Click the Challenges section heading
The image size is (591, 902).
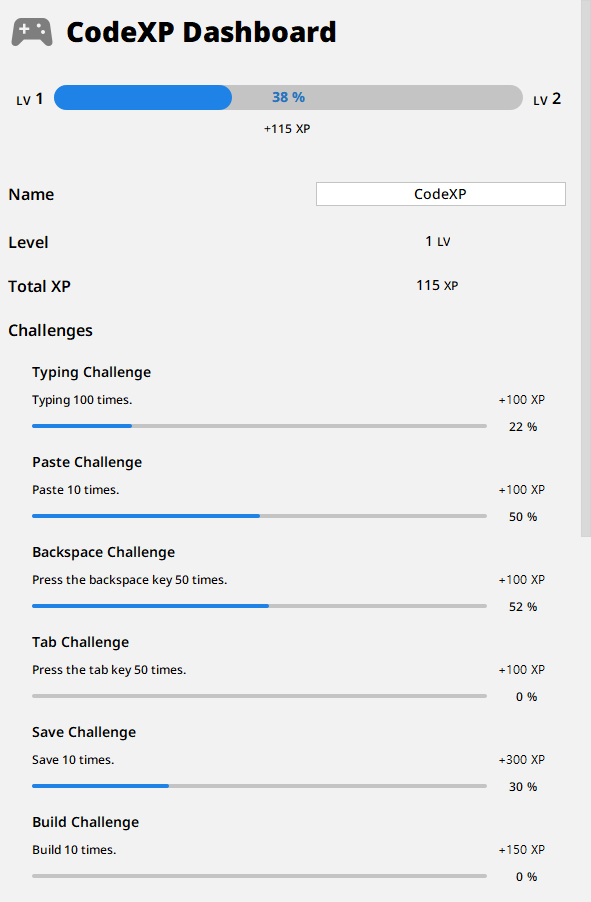pos(51,330)
